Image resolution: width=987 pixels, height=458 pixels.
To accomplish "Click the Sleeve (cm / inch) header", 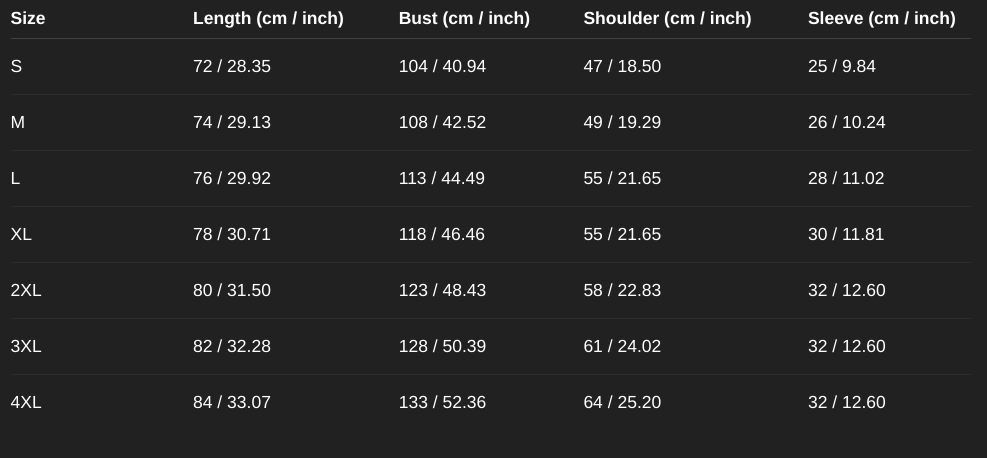I will [881, 18].
